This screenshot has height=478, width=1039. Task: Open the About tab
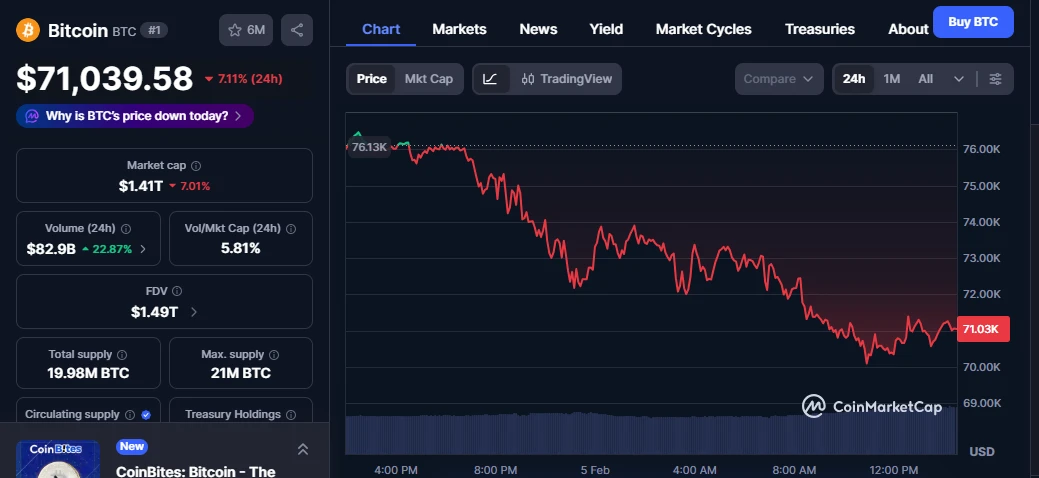tap(908, 29)
